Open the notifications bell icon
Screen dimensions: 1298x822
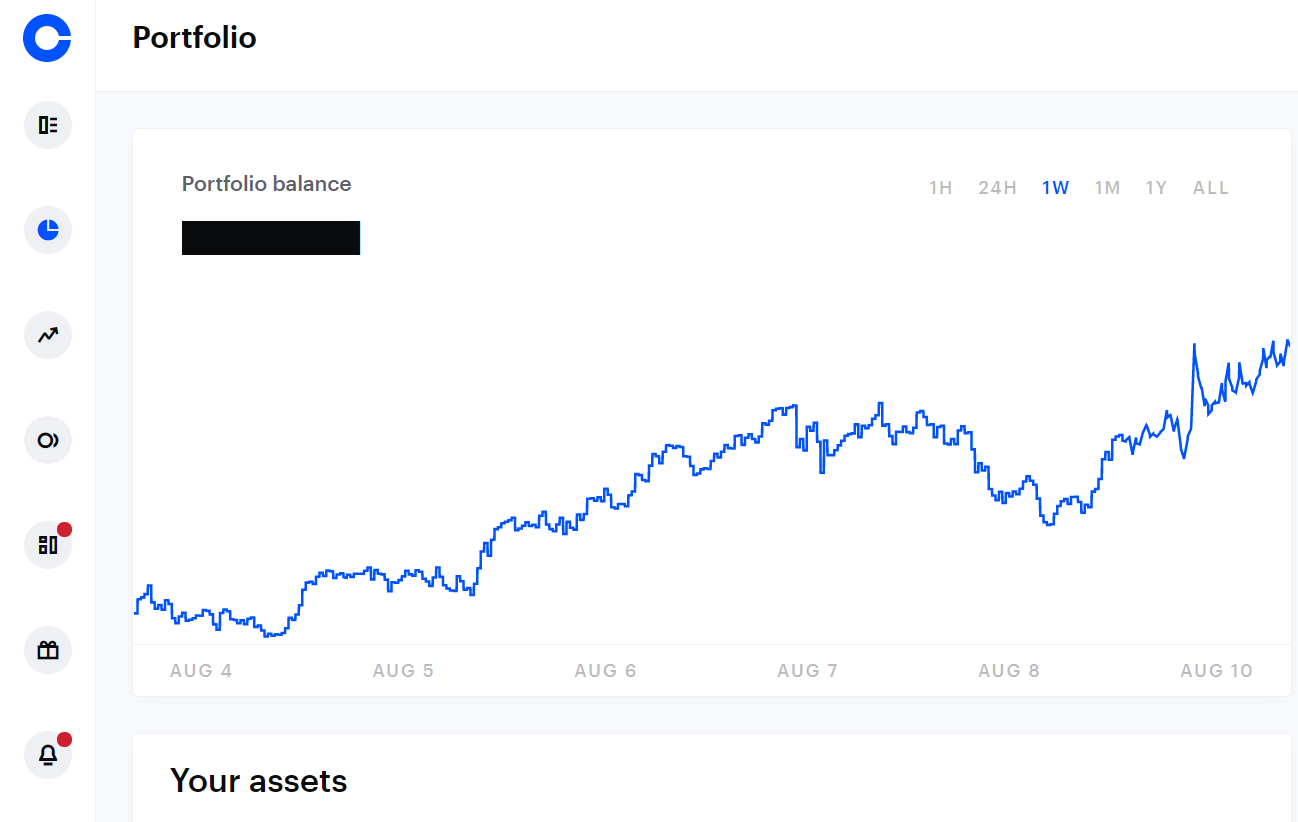(x=48, y=755)
